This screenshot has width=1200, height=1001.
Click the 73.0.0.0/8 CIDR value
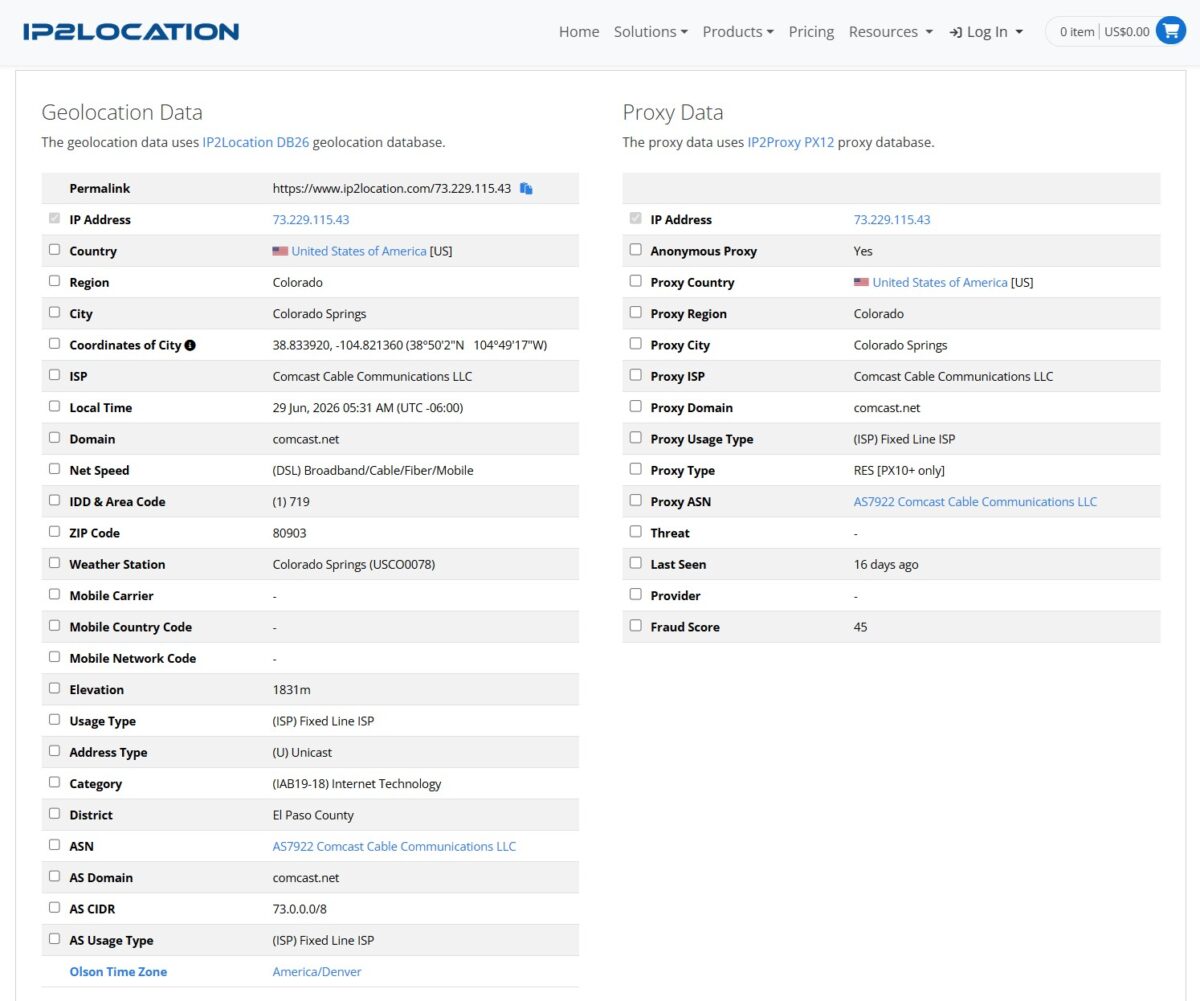(300, 909)
